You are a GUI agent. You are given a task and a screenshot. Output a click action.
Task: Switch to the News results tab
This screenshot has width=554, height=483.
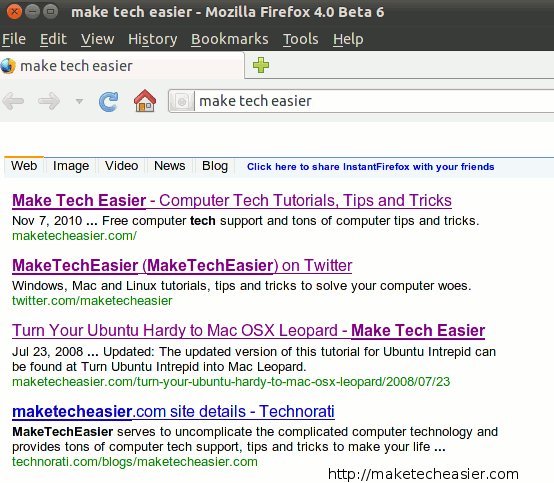coord(170,165)
